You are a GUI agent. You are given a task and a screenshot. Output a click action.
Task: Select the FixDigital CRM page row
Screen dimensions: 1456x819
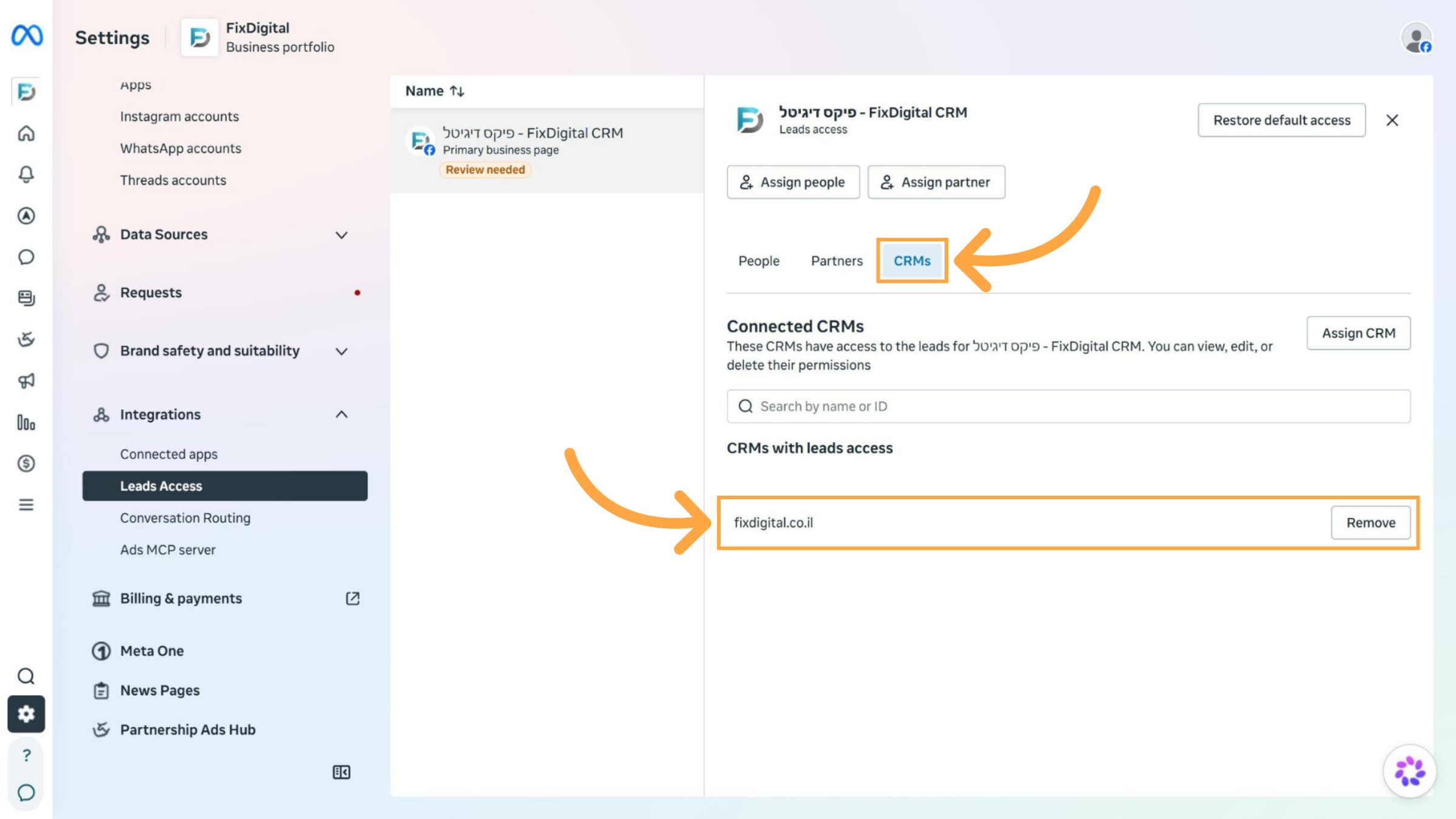click(547, 150)
